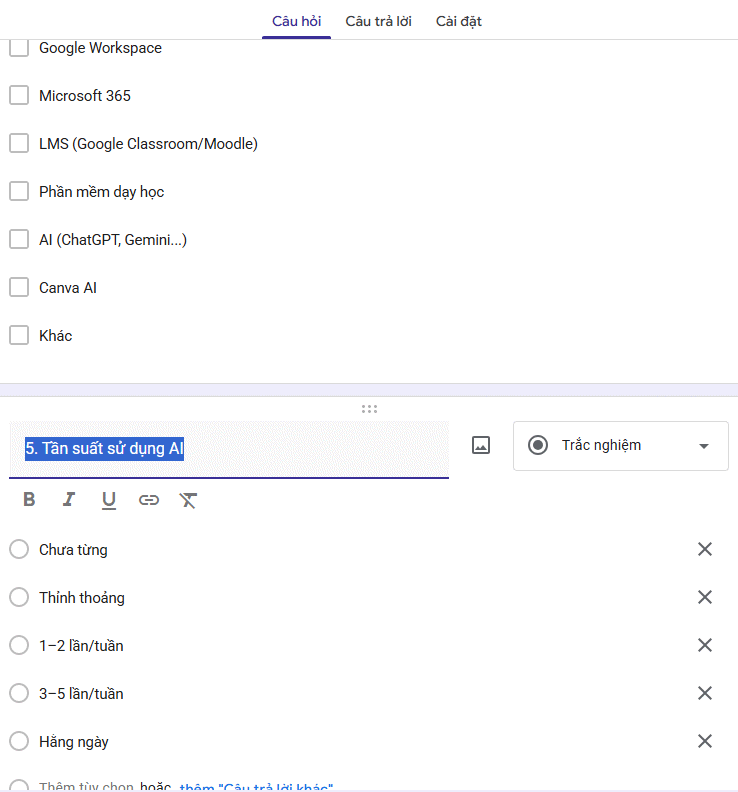This screenshot has width=738, height=792.
Task: Click the 'Microsoft 365' option label
Action: coord(85,95)
